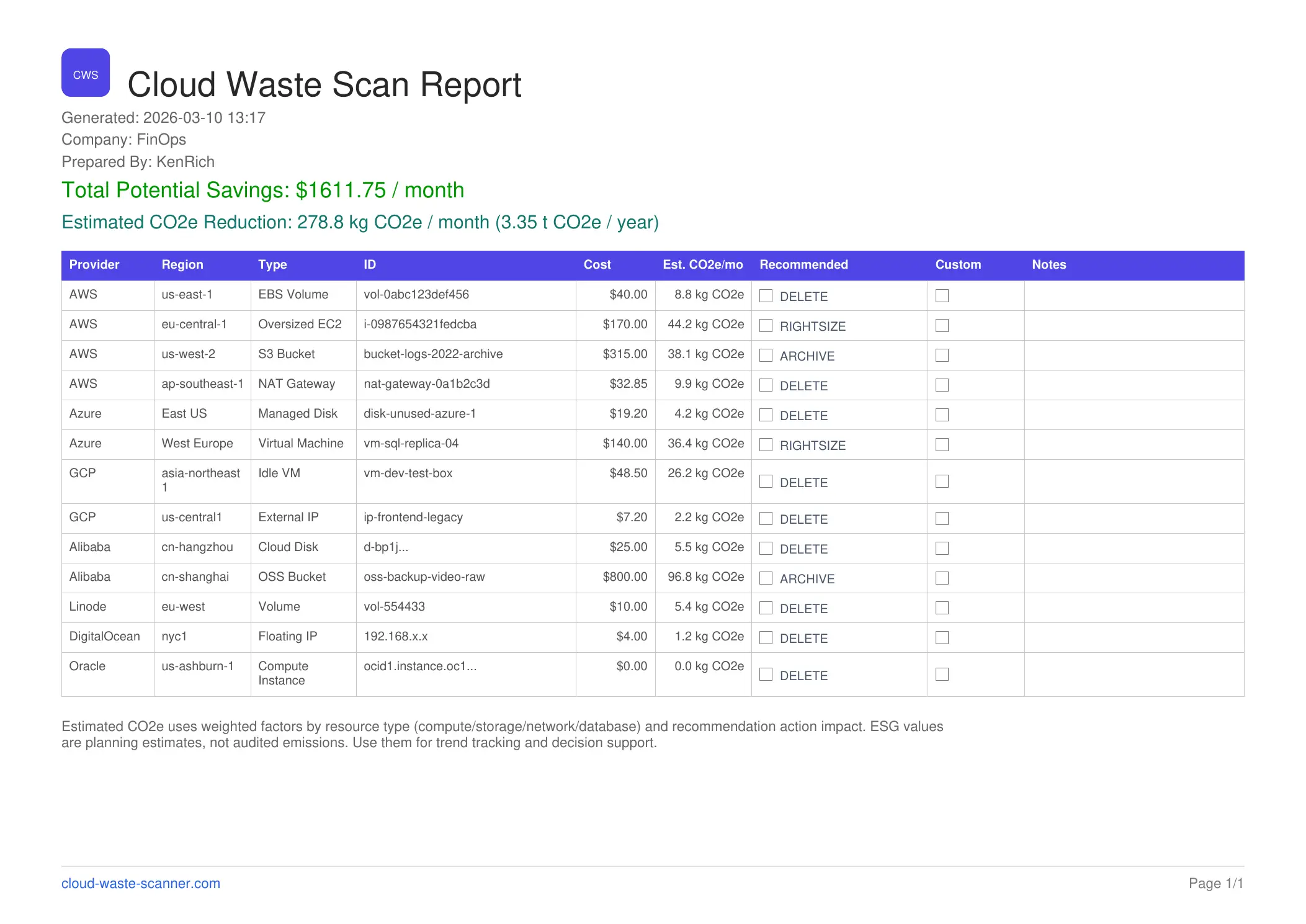Image resolution: width=1306 pixels, height=924 pixels.
Task: Click the Prepared By: KenRich text
Action: tap(138, 162)
